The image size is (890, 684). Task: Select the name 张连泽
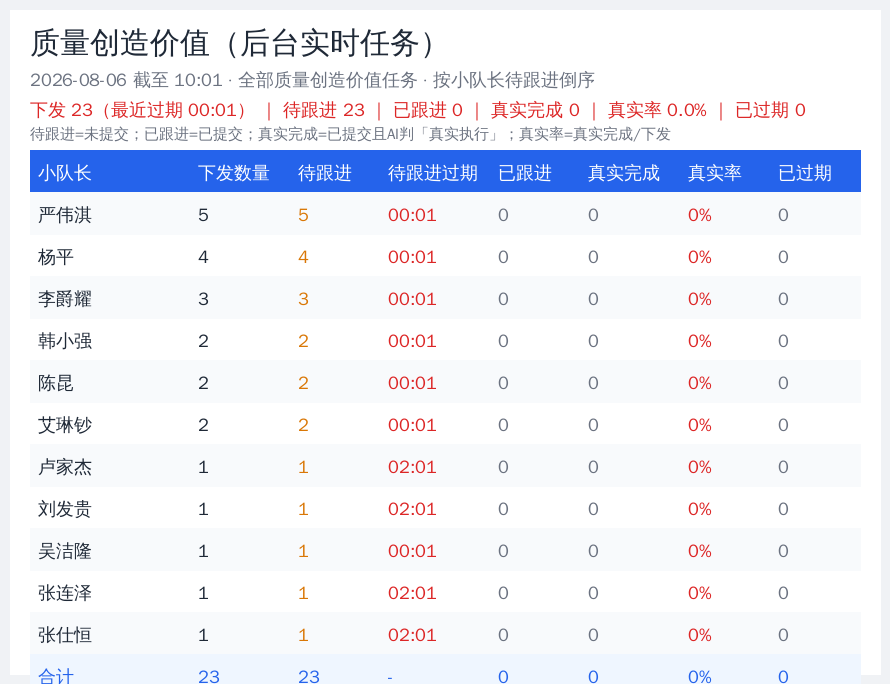point(65,593)
